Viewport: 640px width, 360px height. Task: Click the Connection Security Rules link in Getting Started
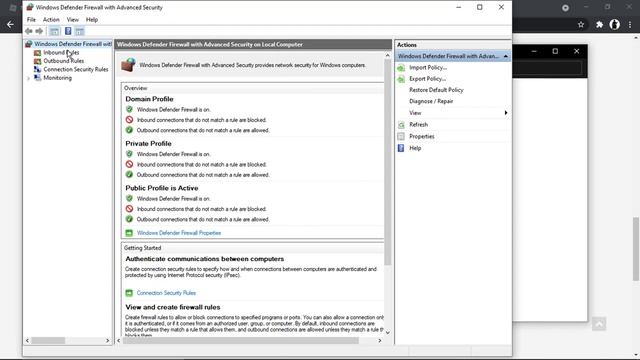coord(166,293)
